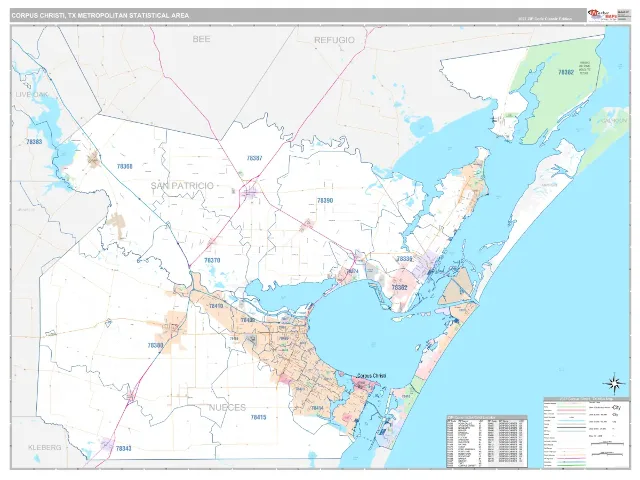
Task: Click ZIP code label 78410
Action: click(x=216, y=306)
